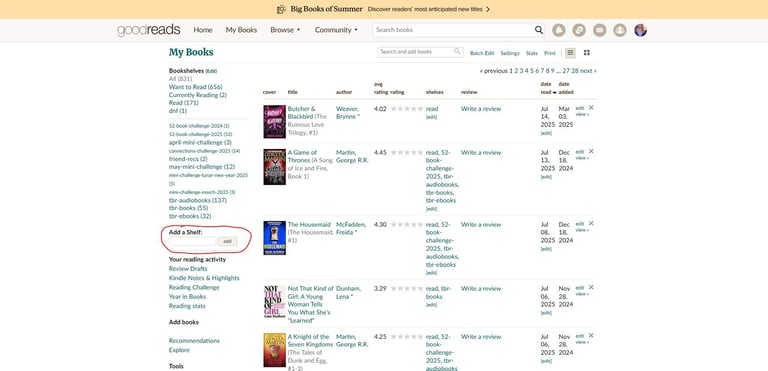Rate Butcher & Blackbird with stars
Image resolution: width=768 pixels, height=371 pixels.
407,109
